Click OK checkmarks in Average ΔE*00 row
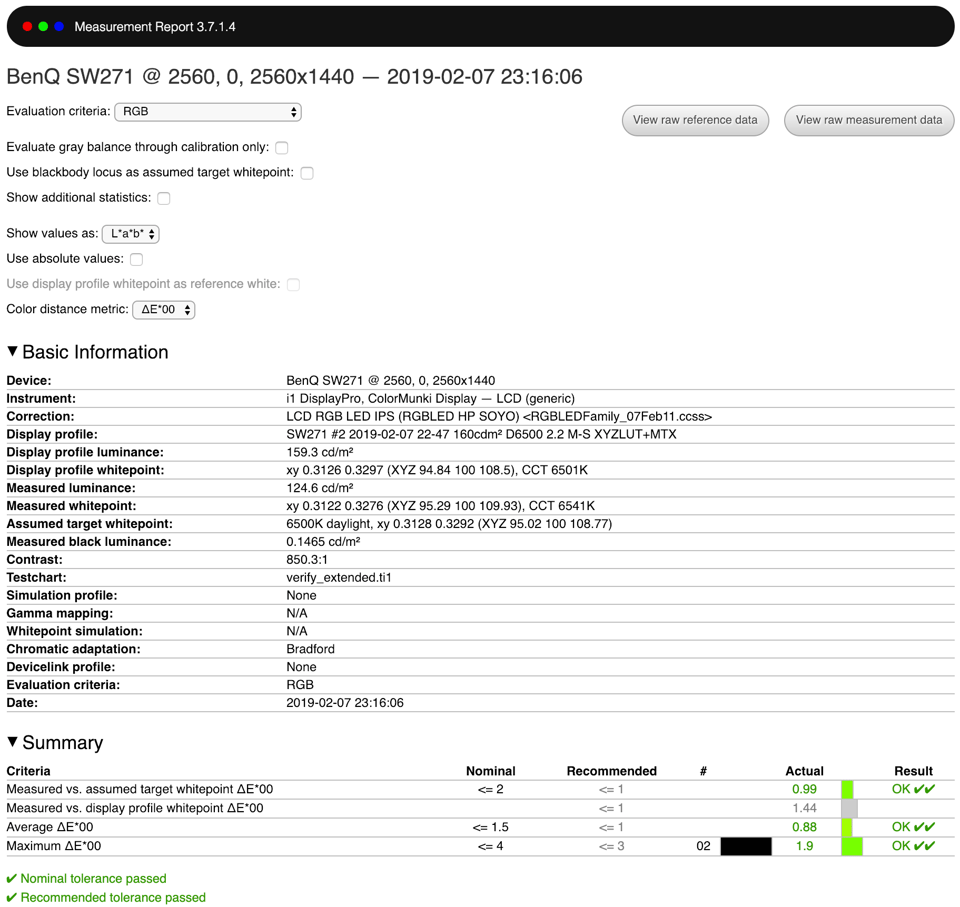The height and width of the screenshot is (907, 960). pos(913,827)
